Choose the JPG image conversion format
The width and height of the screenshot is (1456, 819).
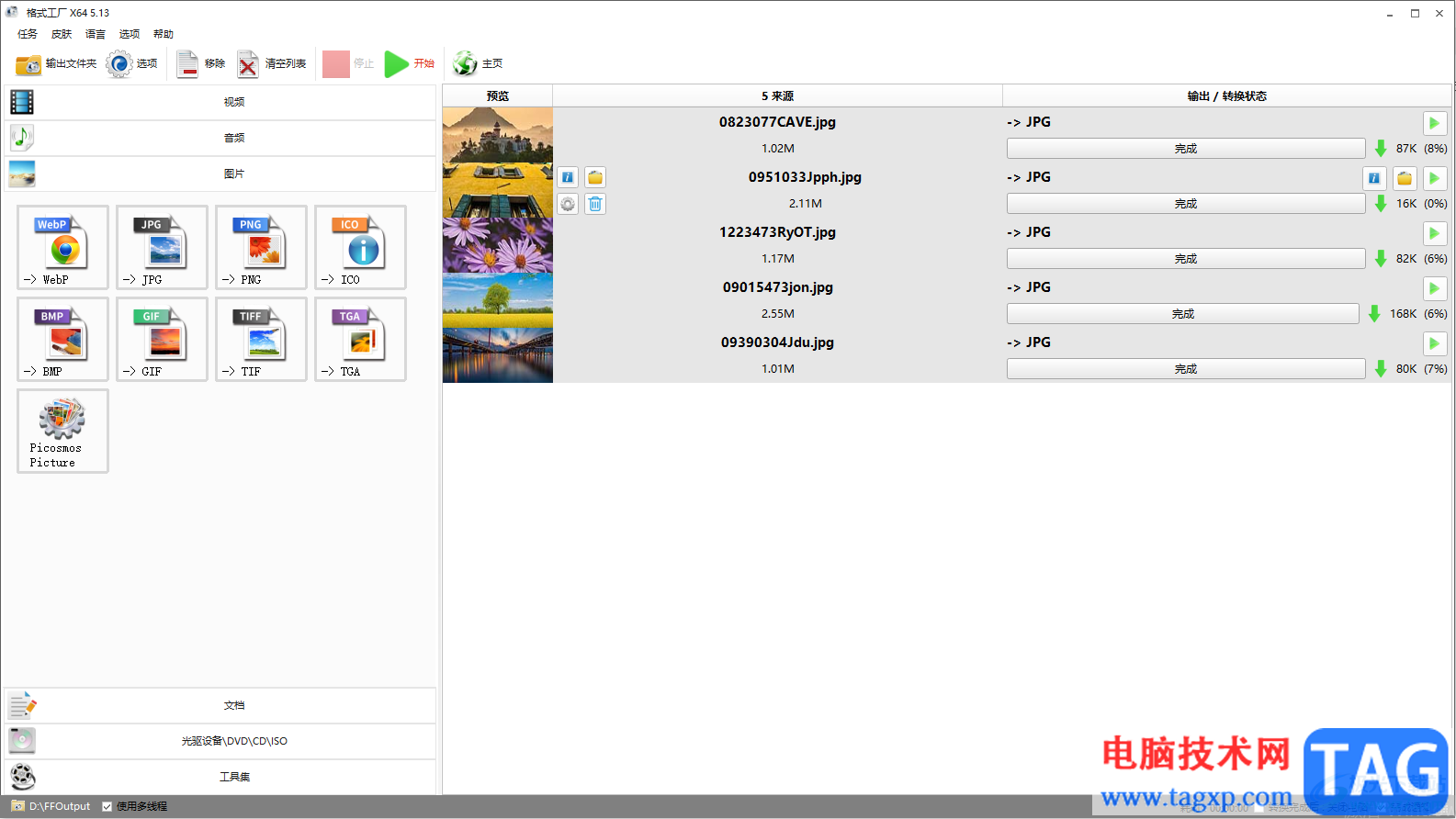(x=162, y=247)
